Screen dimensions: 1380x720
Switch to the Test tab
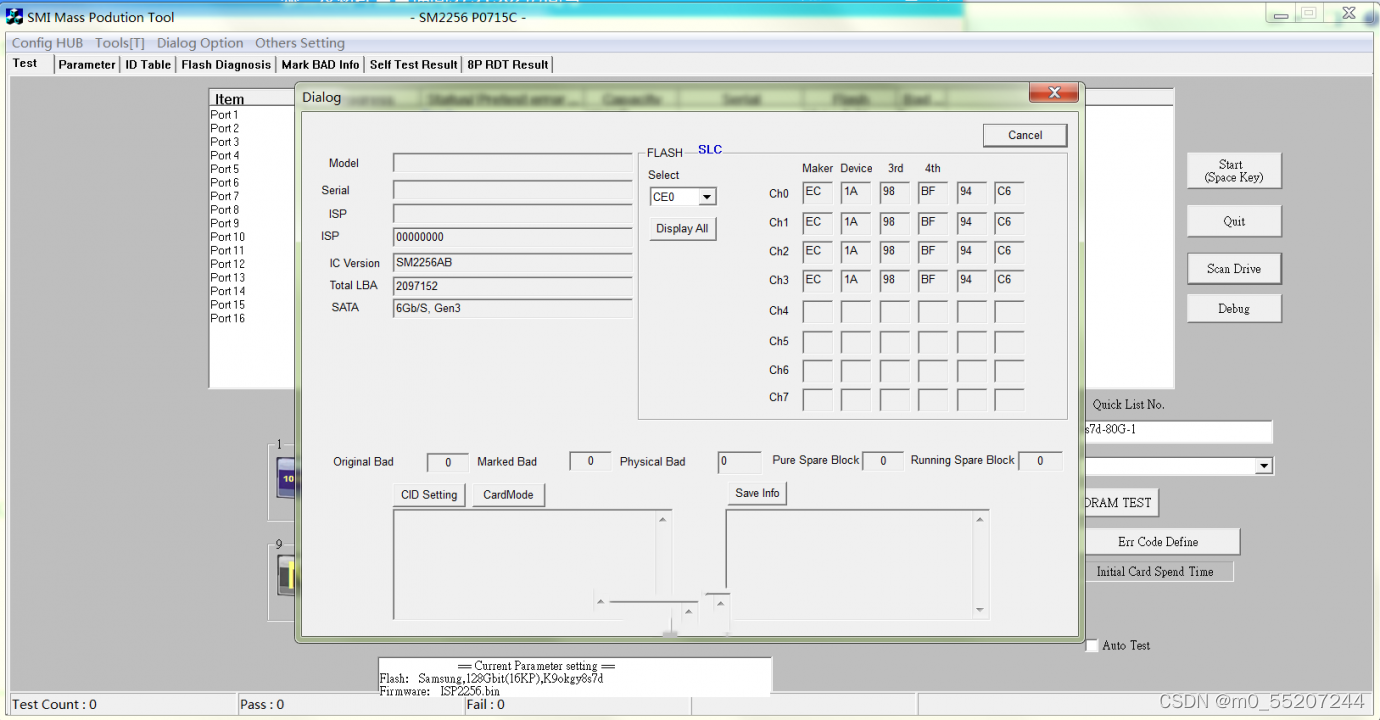point(25,63)
